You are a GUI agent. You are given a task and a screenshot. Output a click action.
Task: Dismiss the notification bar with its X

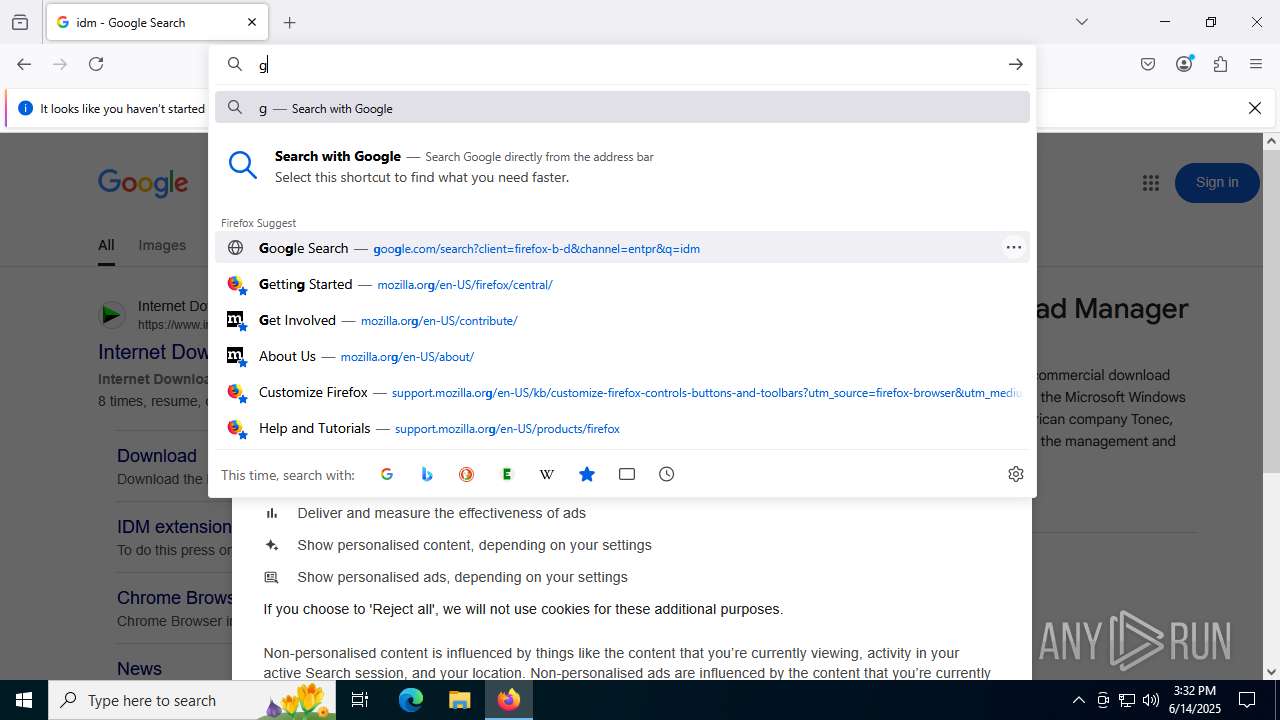point(1255,108)
